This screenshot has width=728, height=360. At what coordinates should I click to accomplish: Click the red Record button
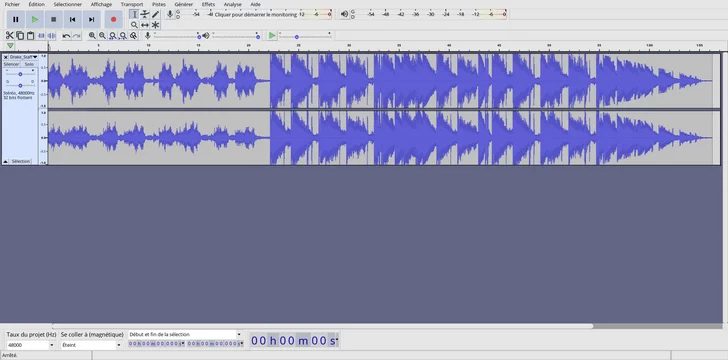(113, 20)
